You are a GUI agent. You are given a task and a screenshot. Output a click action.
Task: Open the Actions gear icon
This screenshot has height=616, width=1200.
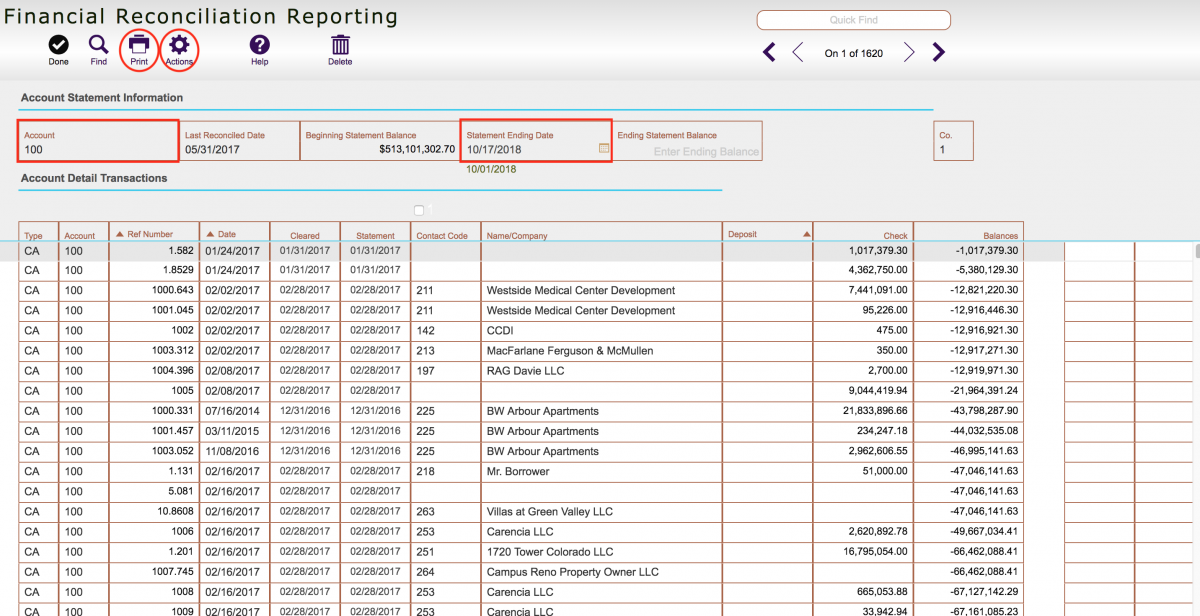(179, 46)
